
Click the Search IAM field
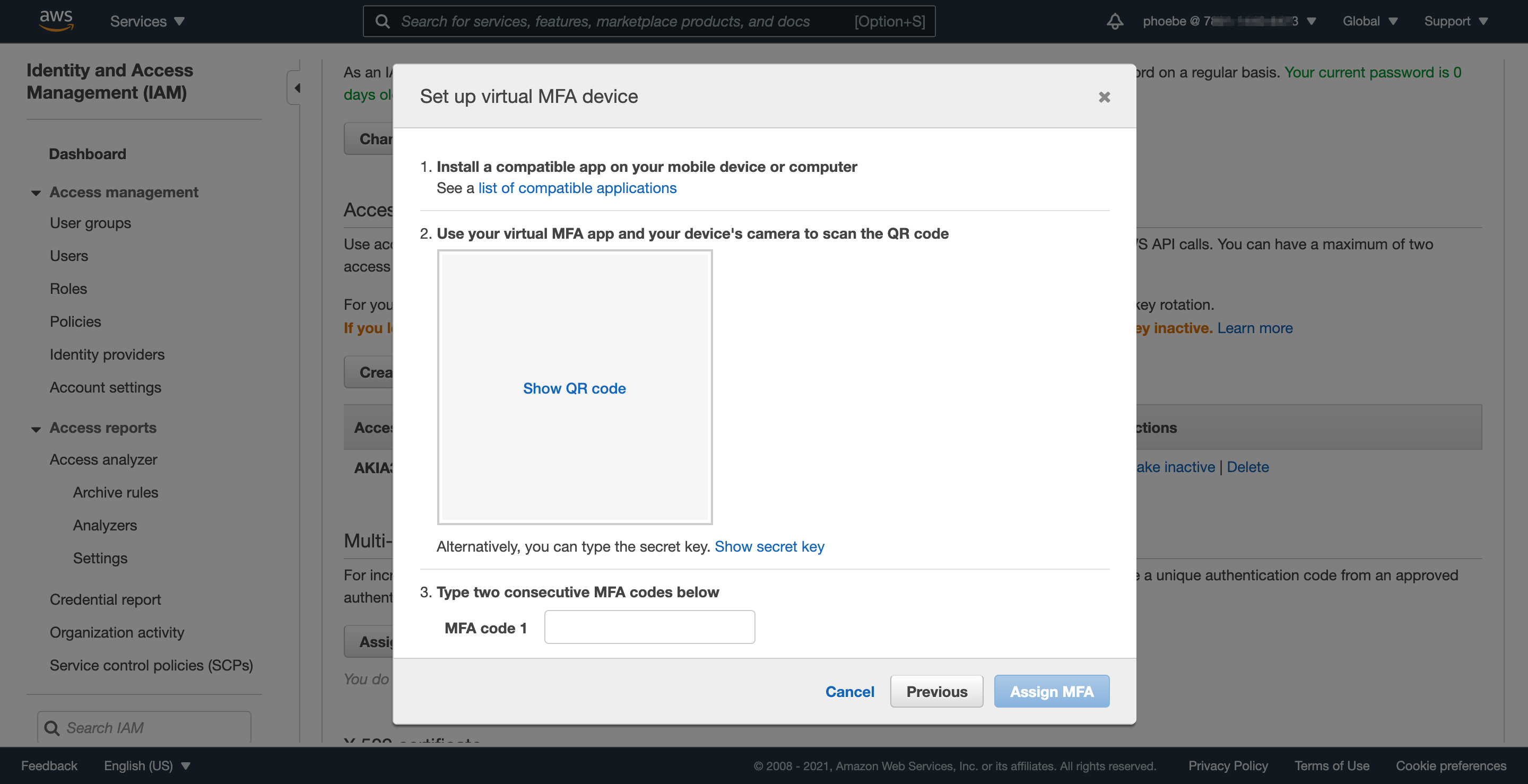(144, 728)
